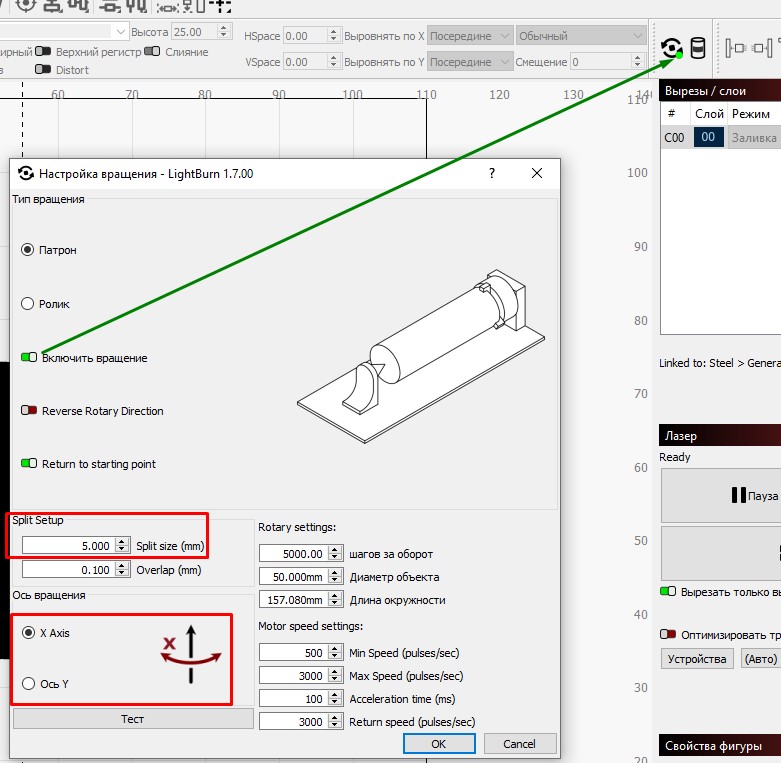781x763 pixels.
Task: Select the 00 layer color swatch
Action: [707, 138]
